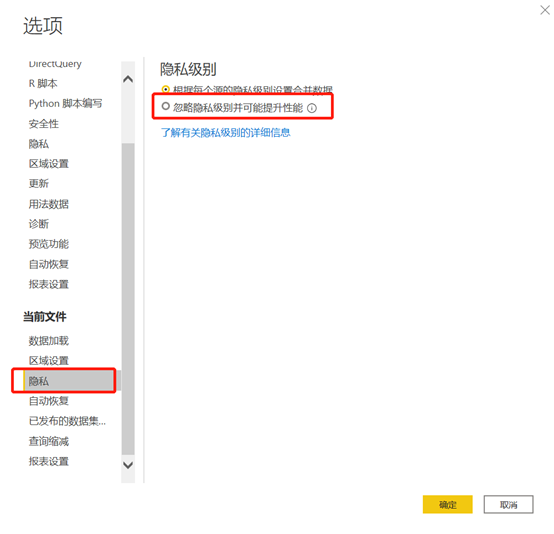Open the global 隐私 settings item

[x=39, y=144]
